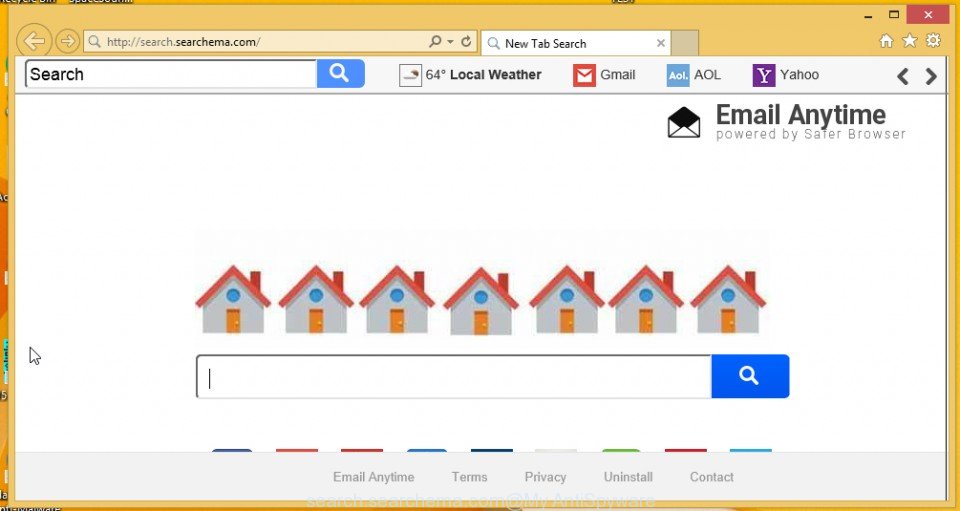960x511 pixels.
Task: Click the main page search input box
Action: (454, 376)
